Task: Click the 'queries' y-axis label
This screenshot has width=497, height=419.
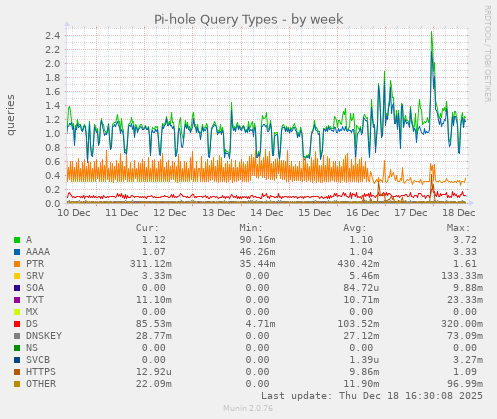Action: [11, 115]
